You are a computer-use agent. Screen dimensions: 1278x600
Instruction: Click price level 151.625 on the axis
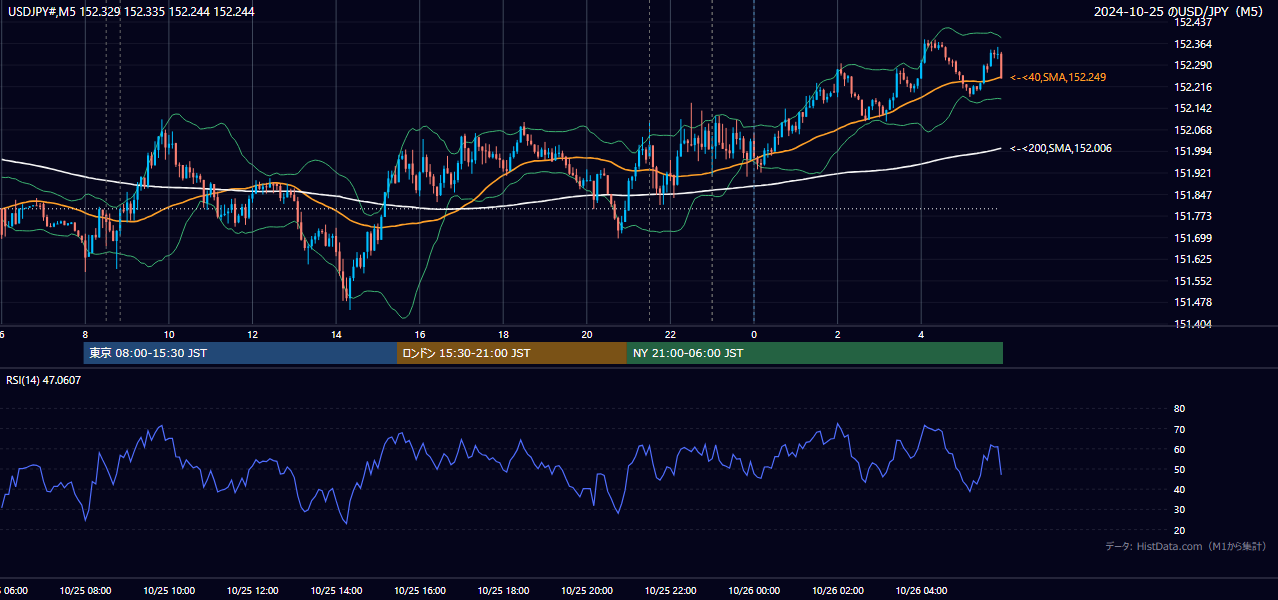[x=1192, y=259]
